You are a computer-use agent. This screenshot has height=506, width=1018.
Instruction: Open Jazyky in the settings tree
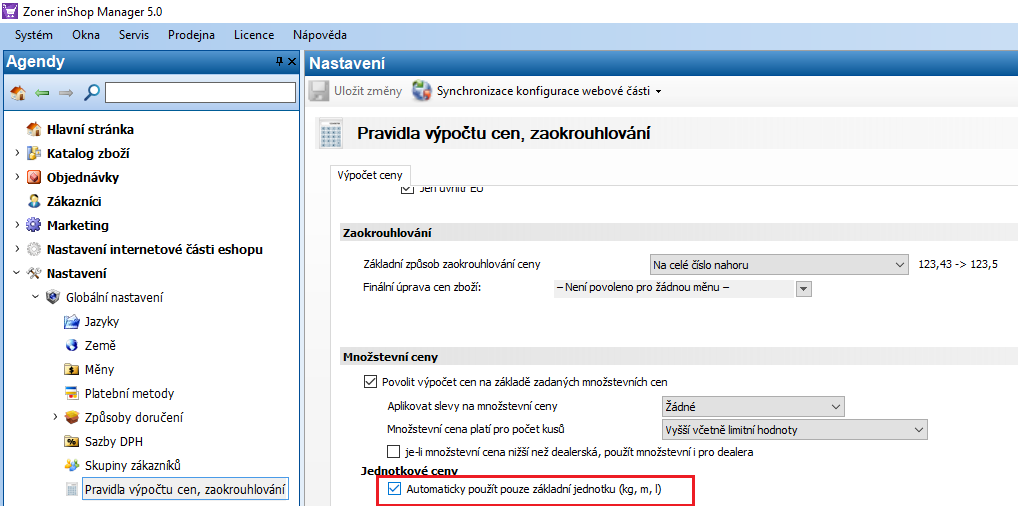[101, 321]
